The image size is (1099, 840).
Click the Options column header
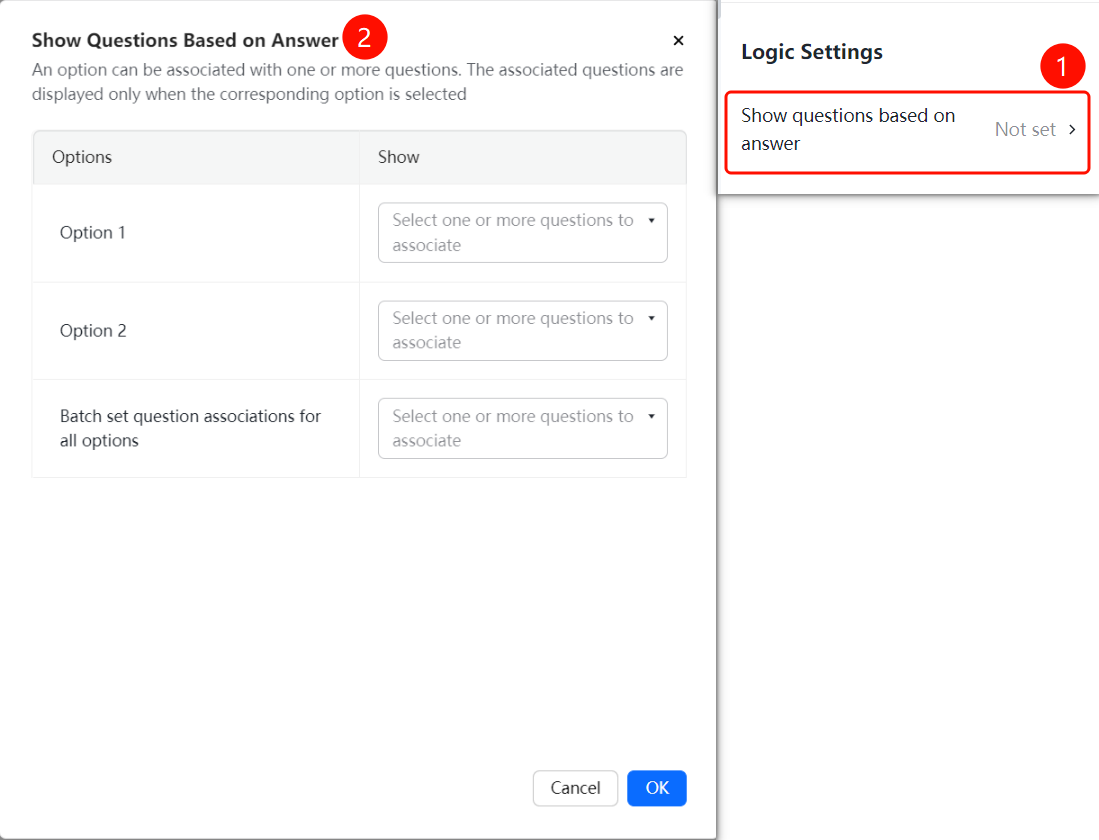point(82,157)
